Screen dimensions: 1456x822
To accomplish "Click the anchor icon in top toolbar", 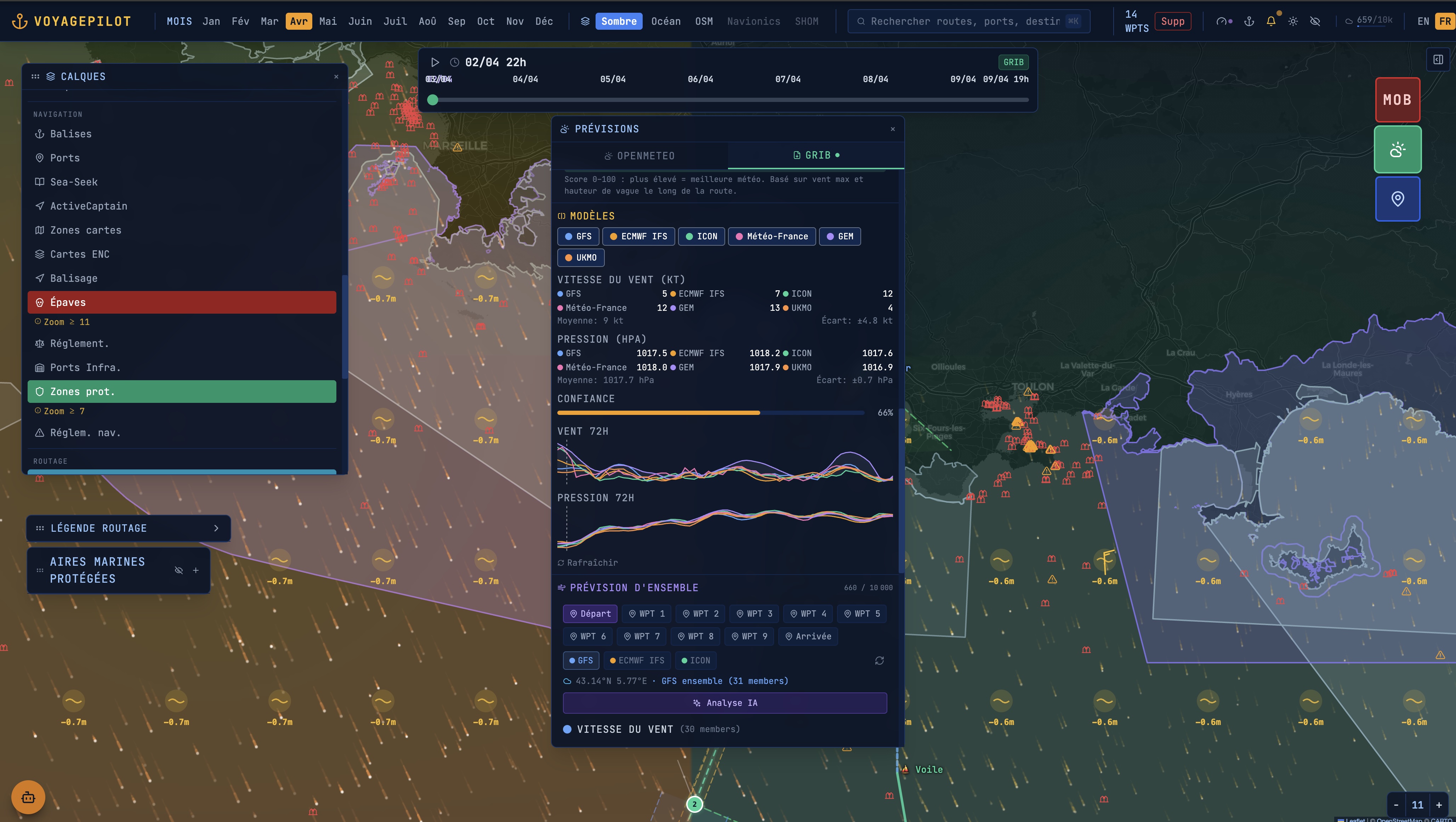I will tap(1249, 22).
